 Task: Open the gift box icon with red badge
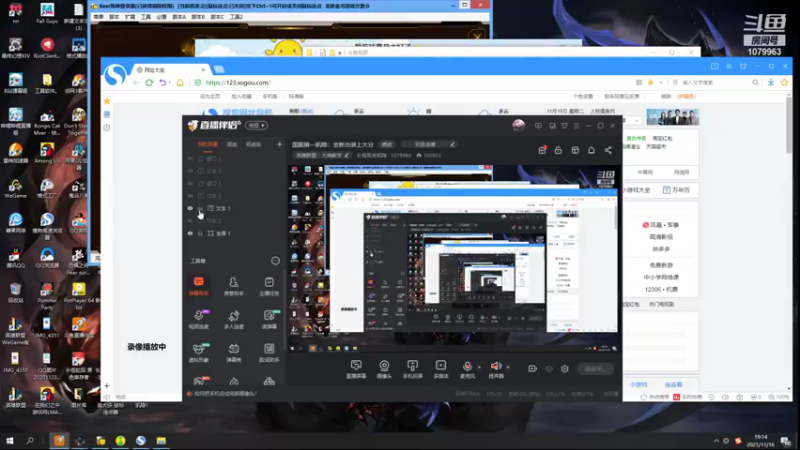tap(542, 150)
